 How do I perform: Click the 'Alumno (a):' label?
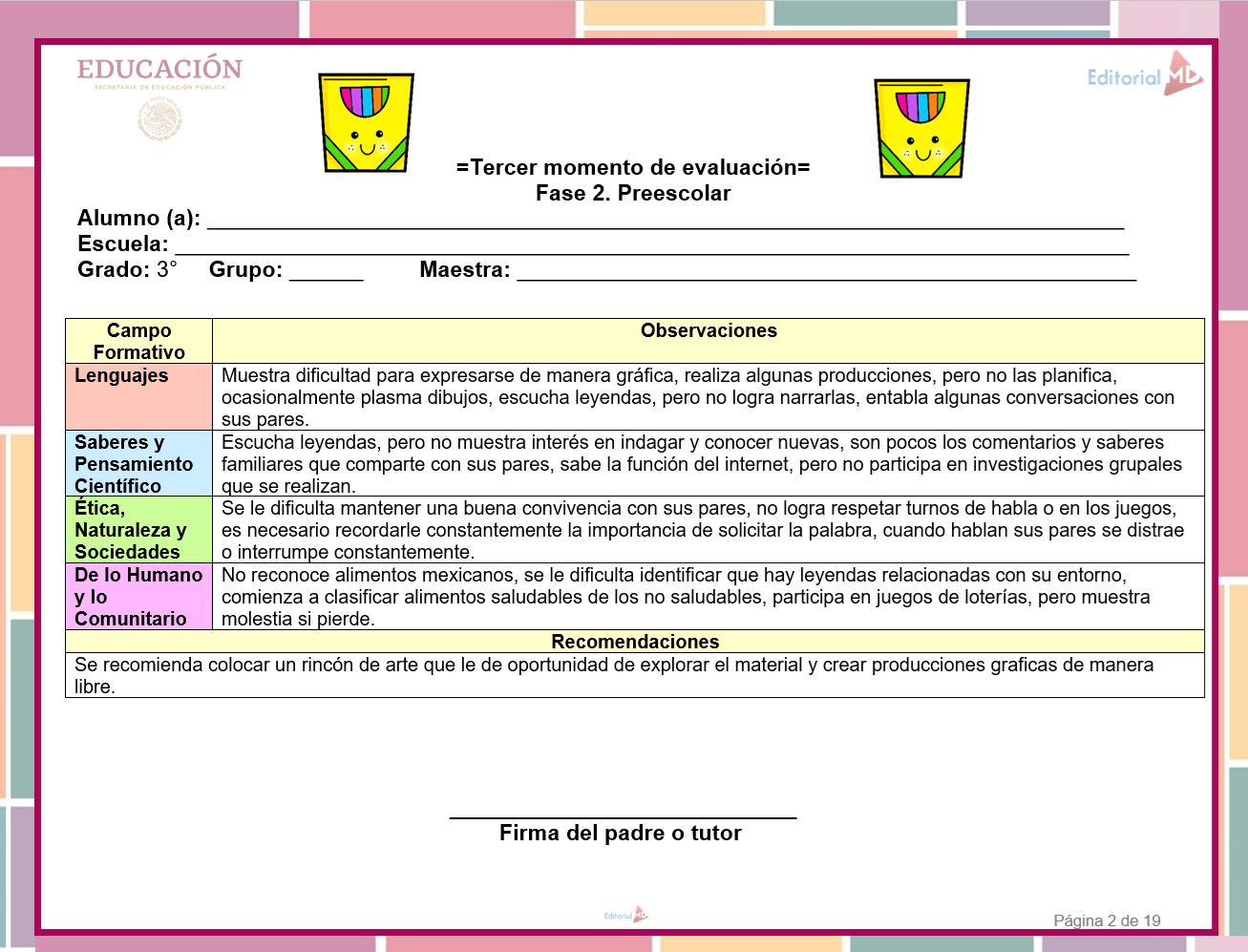[139, 218]
